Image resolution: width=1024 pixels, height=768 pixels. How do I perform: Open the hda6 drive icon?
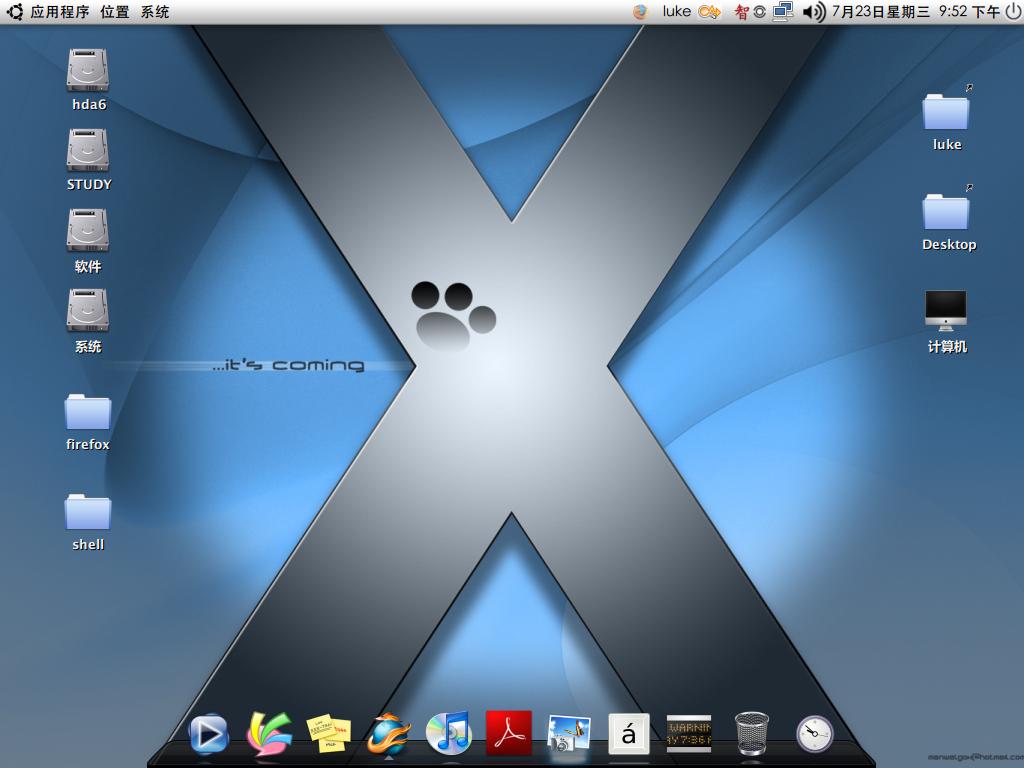88,71
